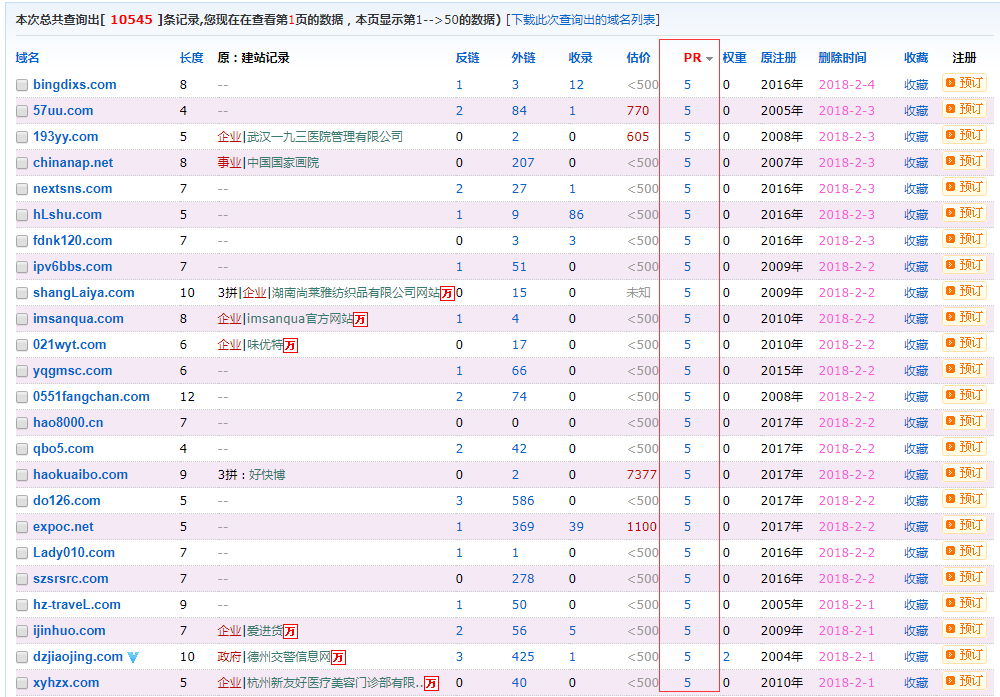This screenshot has height=697, width=1000.
Task: Sort by 域名 column header
Action: coord(27,57)
